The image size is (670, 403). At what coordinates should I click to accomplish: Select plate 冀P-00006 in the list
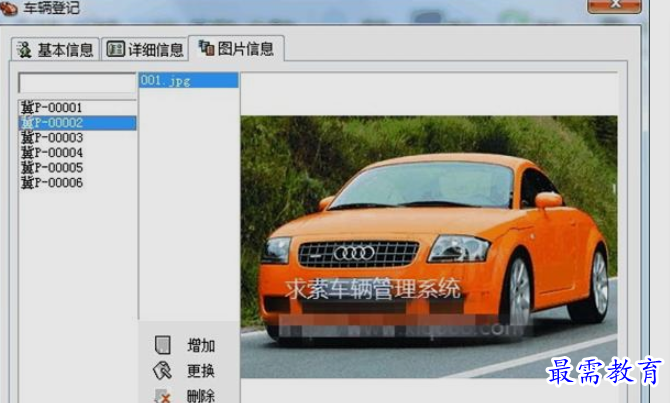pyautogui.click(x=78, y=182)
